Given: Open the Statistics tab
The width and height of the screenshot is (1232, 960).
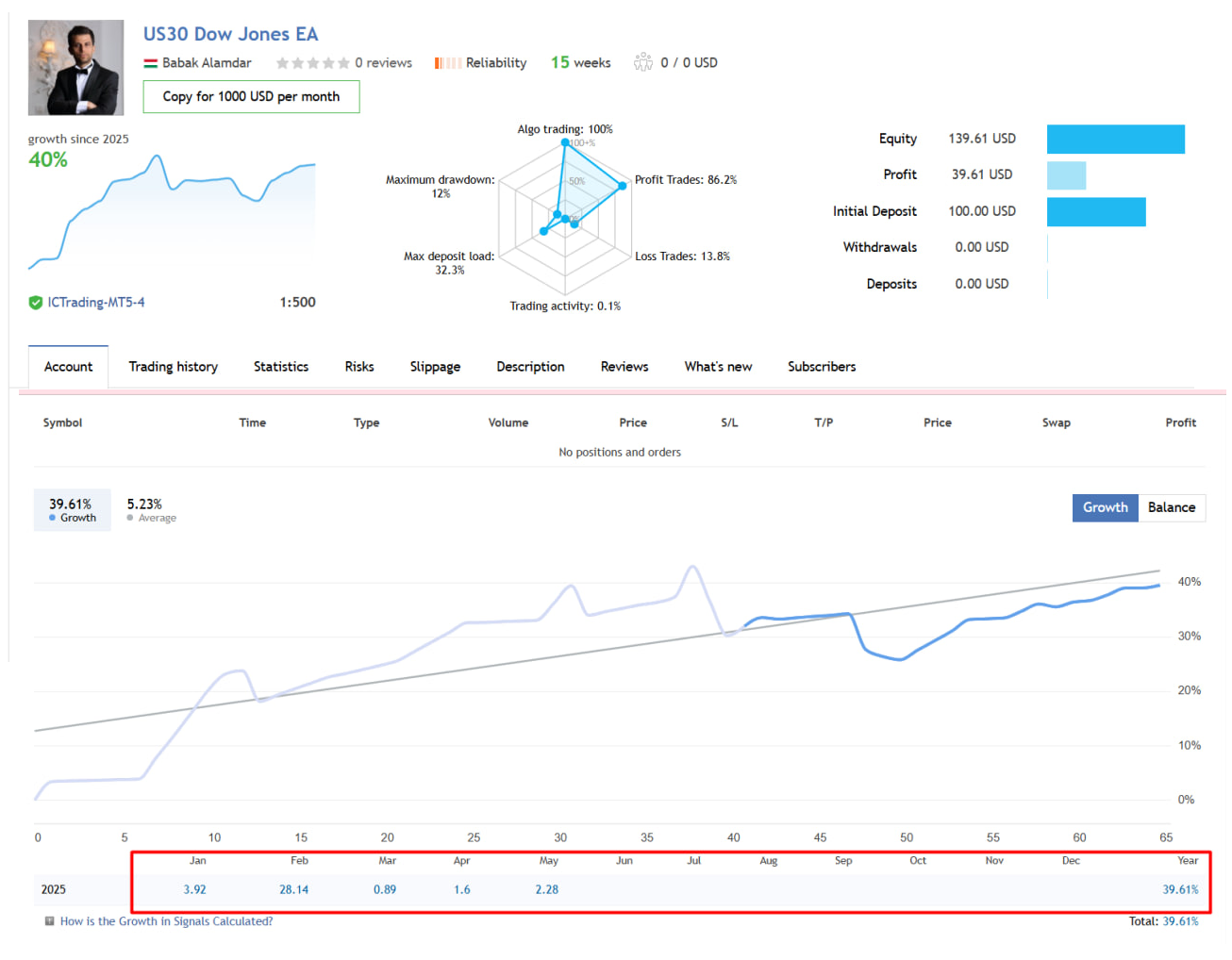Looking at the screenshot, I should (x=281, y=367).
